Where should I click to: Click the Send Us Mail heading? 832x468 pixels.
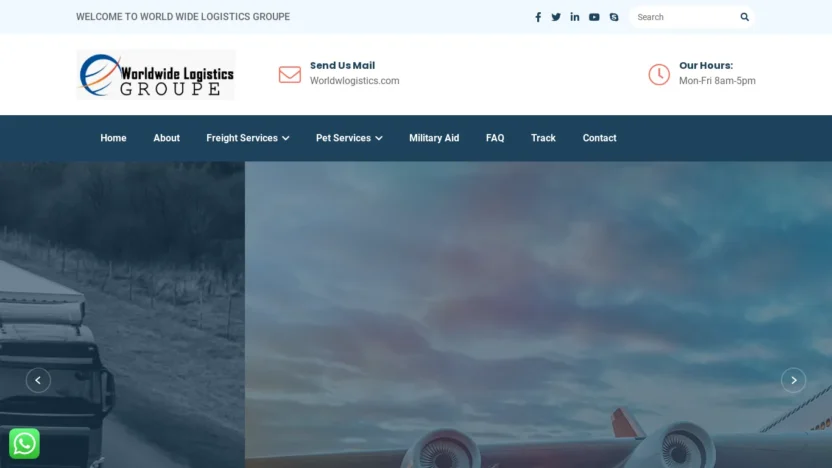coord(342,65)
